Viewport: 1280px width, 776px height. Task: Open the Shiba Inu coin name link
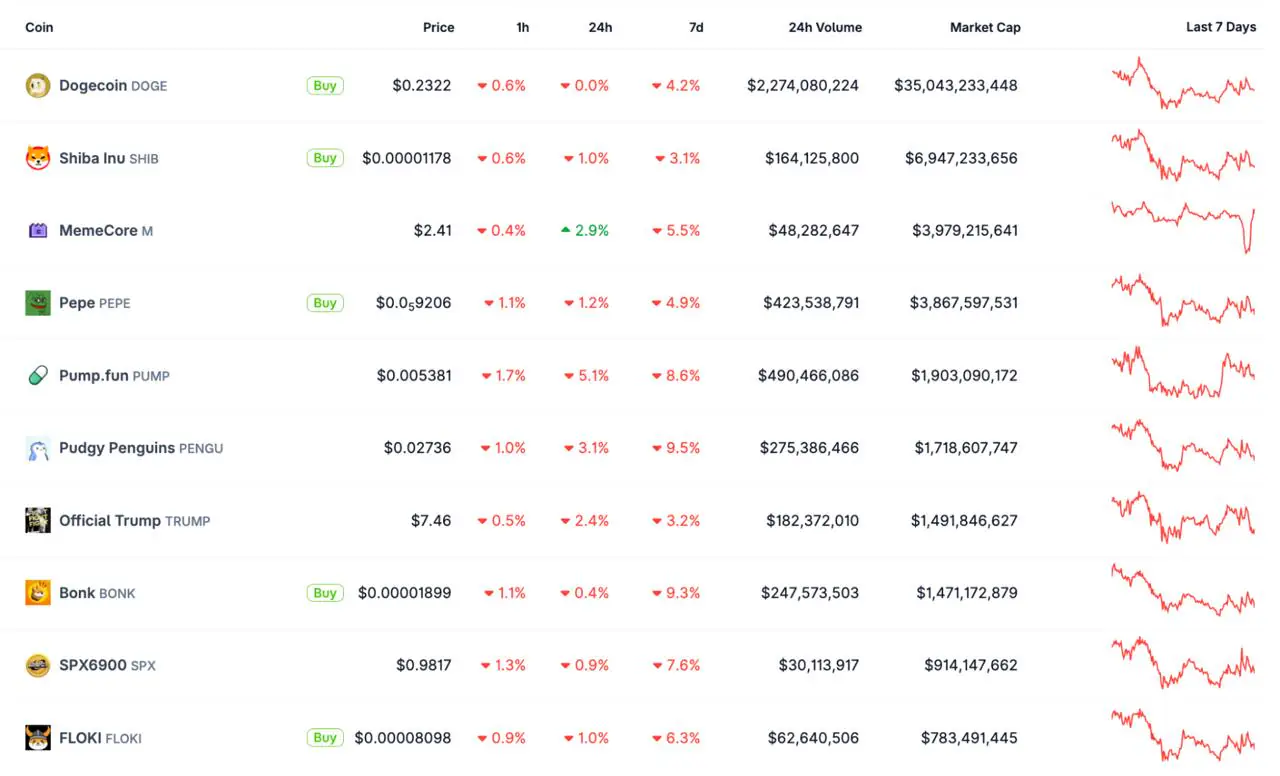[x=92, y=158]
